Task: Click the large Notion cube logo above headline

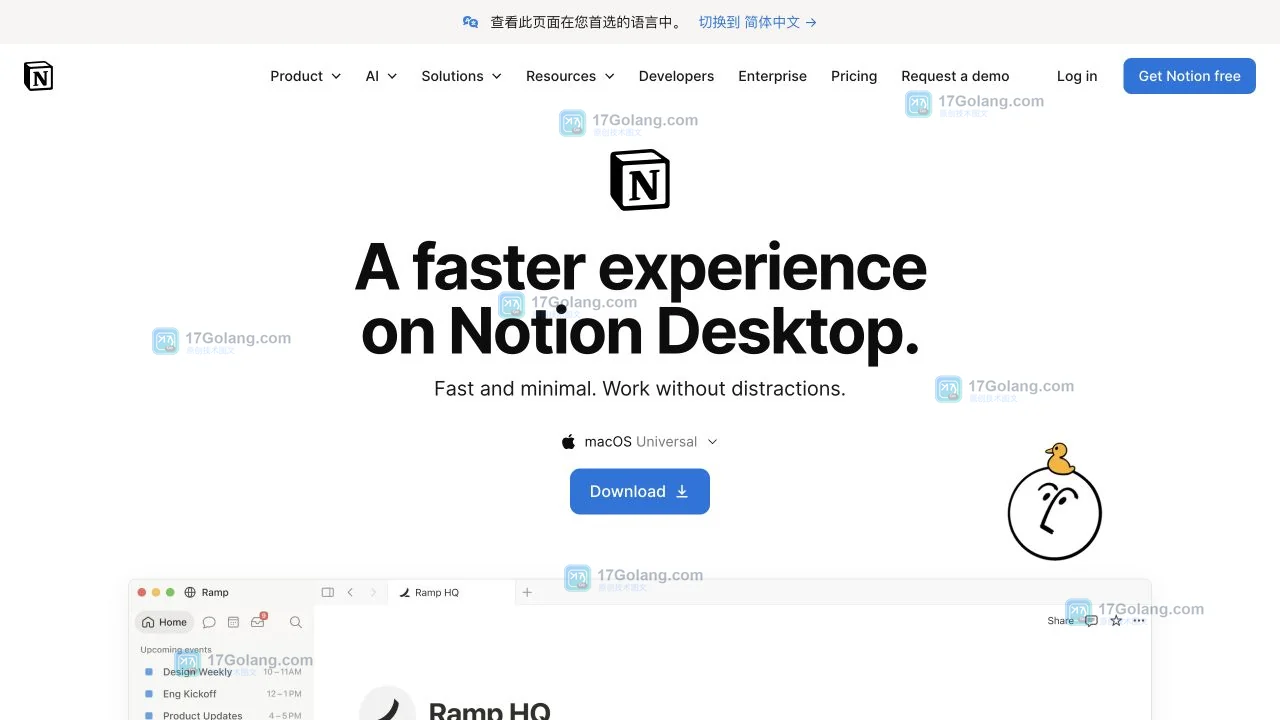Action: pyautogui.click(x=640, y=180)
